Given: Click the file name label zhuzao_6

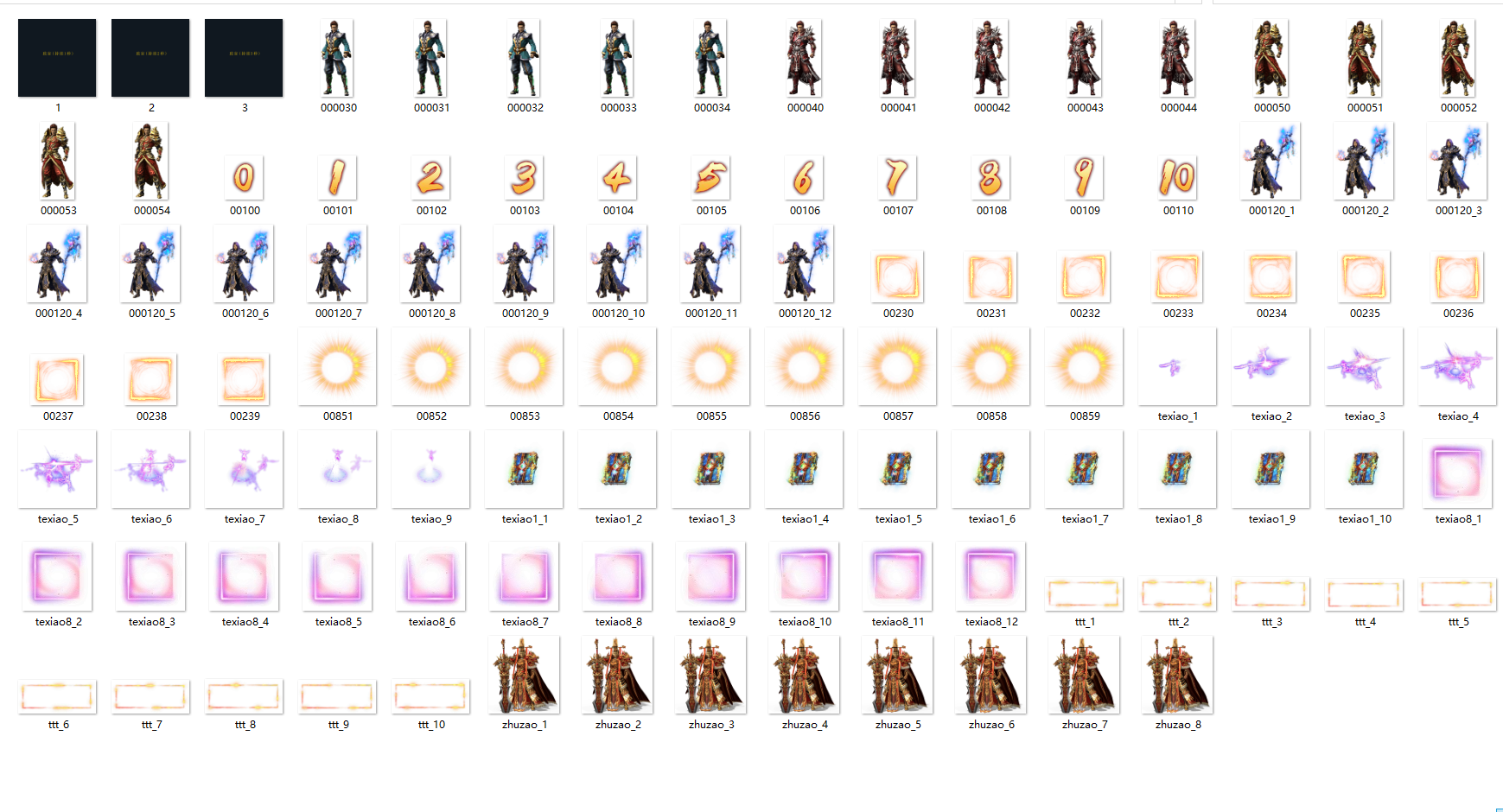Looking at the screenshot, I should [x=991, y=725].
